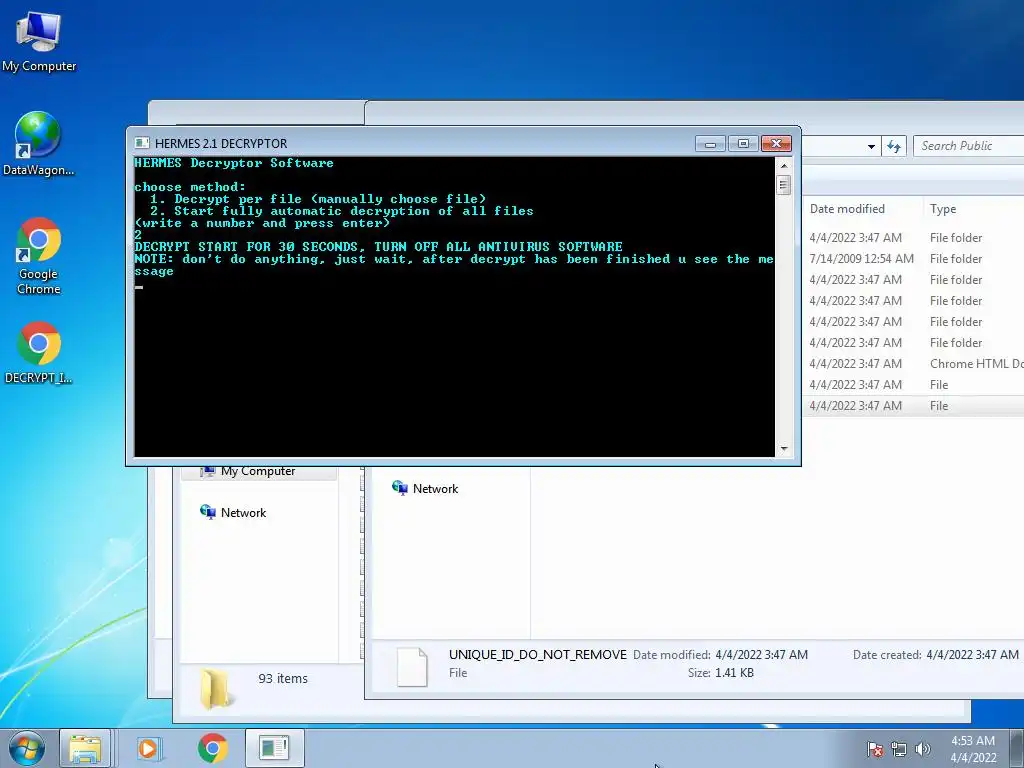This screenshot has height=768, width=1024.
Task: Click console scrollbar down arrow
Action: coord(784,449)
